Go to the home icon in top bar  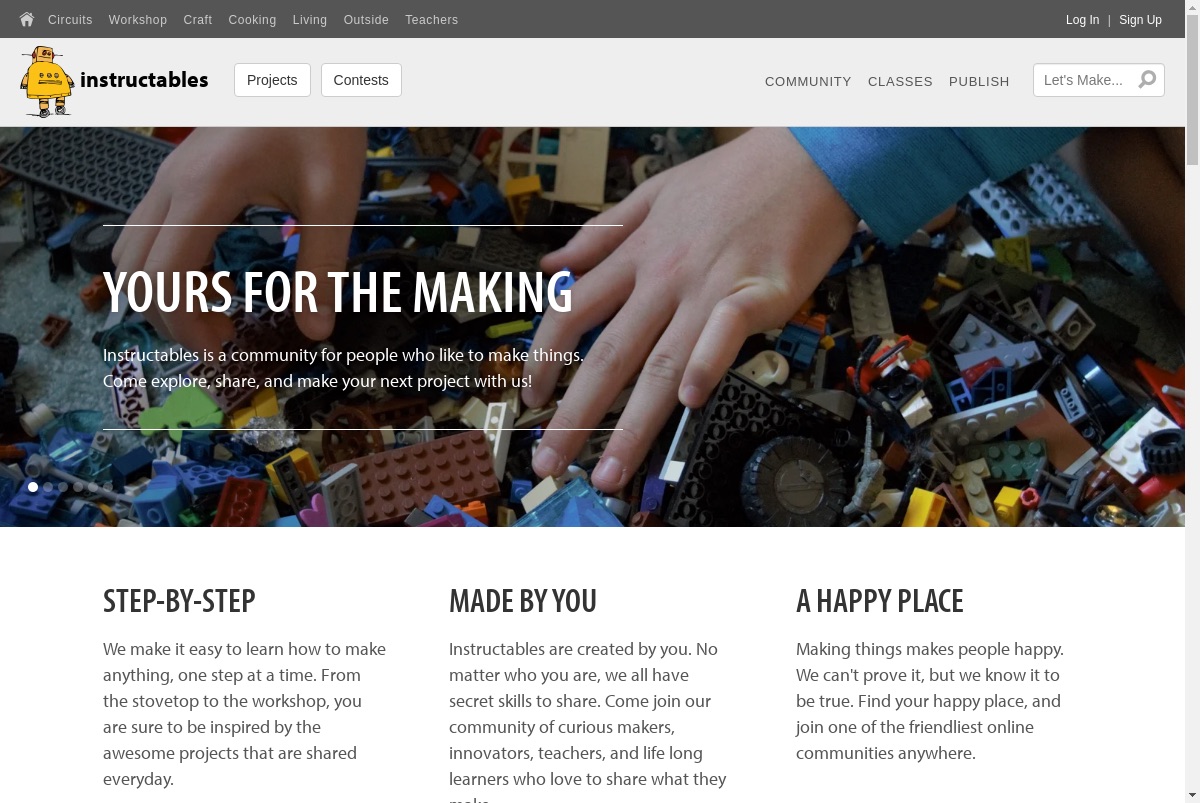(x=27, y=19)
